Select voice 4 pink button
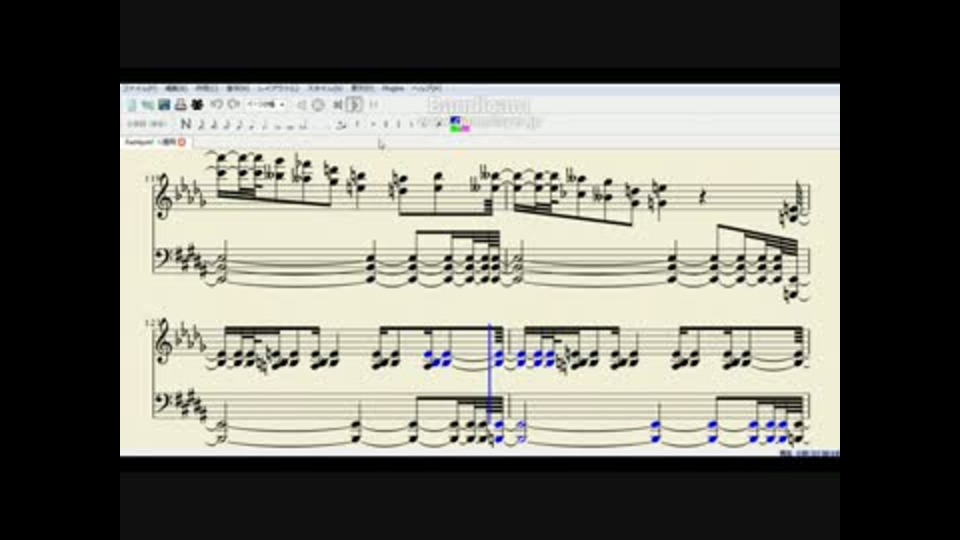This screenshot has height=540, width=960. [465, 129]
